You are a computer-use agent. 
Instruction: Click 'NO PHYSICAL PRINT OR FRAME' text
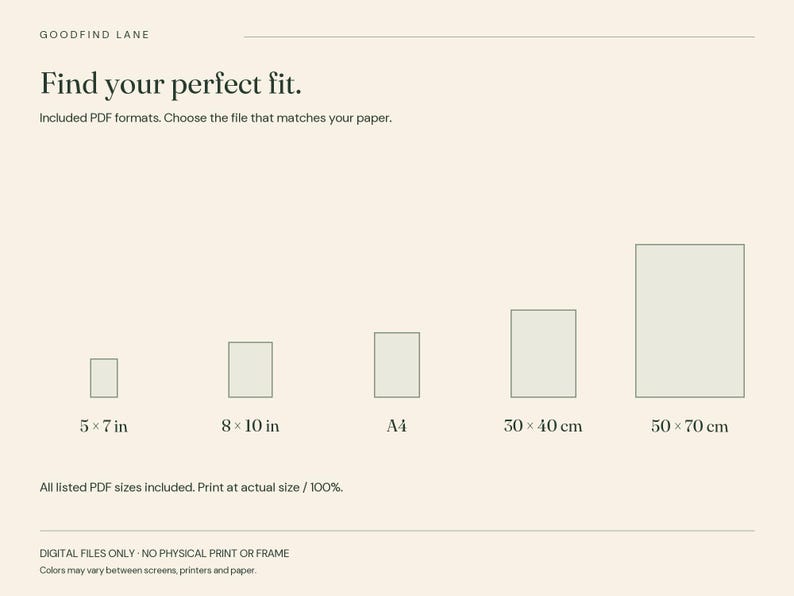coord(216,553)
